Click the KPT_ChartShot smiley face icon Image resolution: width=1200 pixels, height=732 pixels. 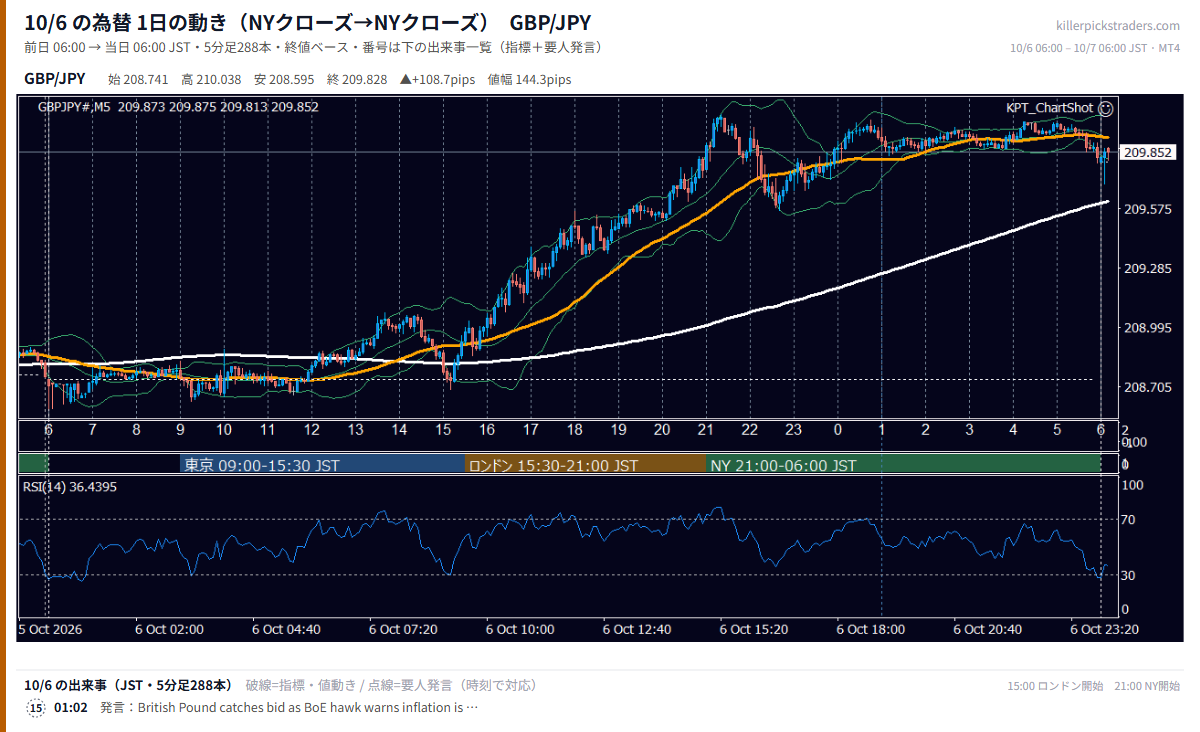tap(1106, 107)
